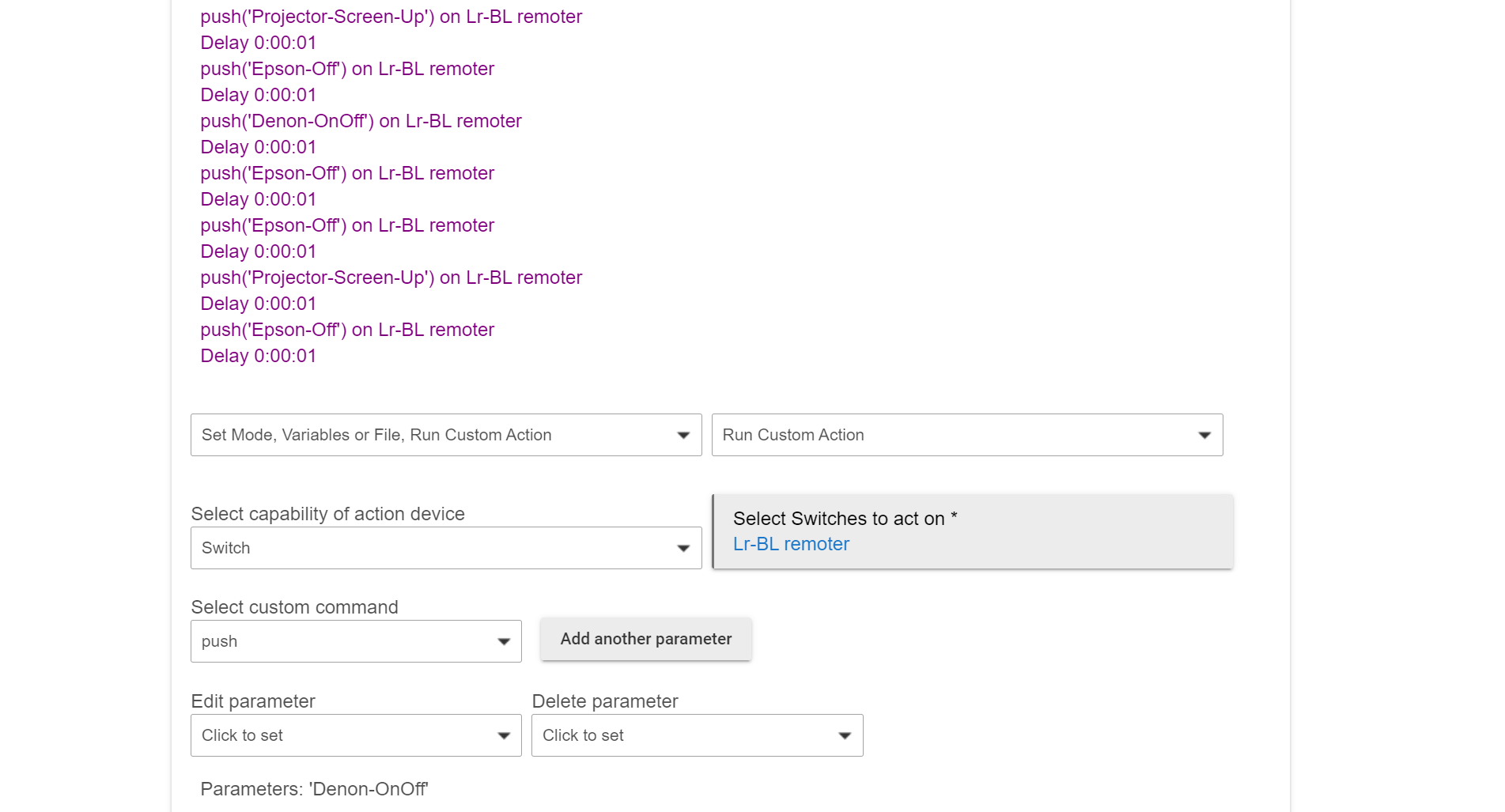Viewport: 1505px width, 812px height.
Task: Open the Switch capability dropdown
Action: point(446,548)
